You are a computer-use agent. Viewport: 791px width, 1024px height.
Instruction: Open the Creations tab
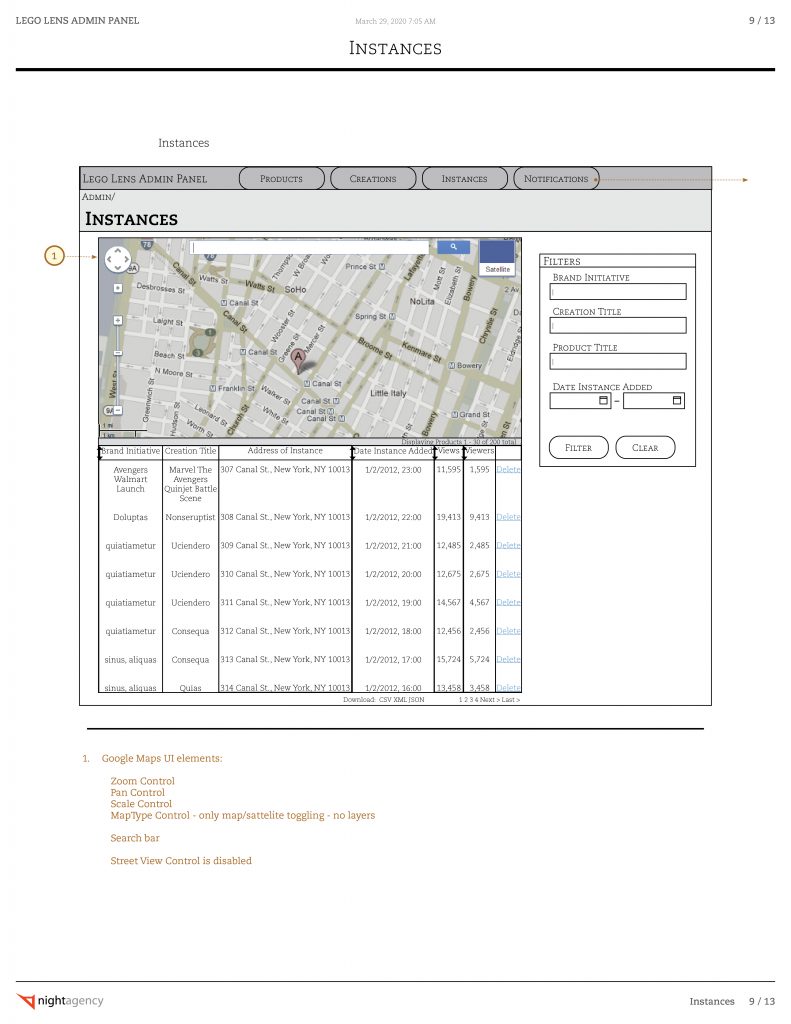coord(373,178)
